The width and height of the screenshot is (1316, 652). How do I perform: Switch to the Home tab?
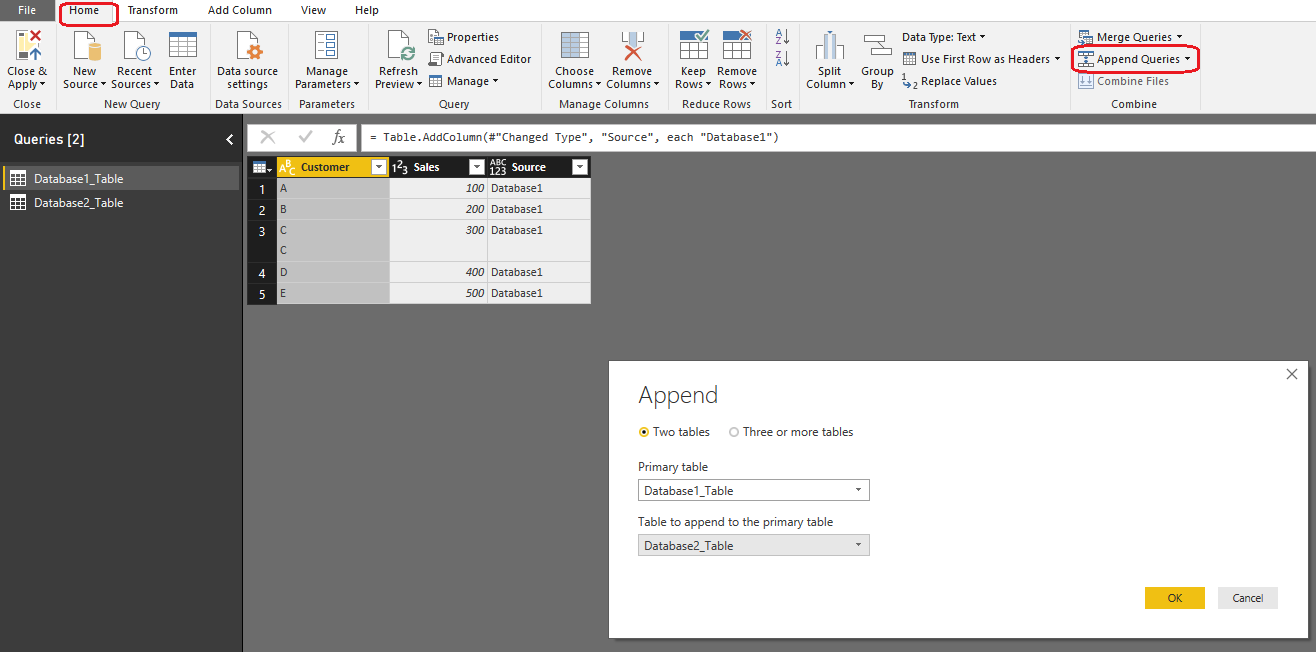point(84,10)
